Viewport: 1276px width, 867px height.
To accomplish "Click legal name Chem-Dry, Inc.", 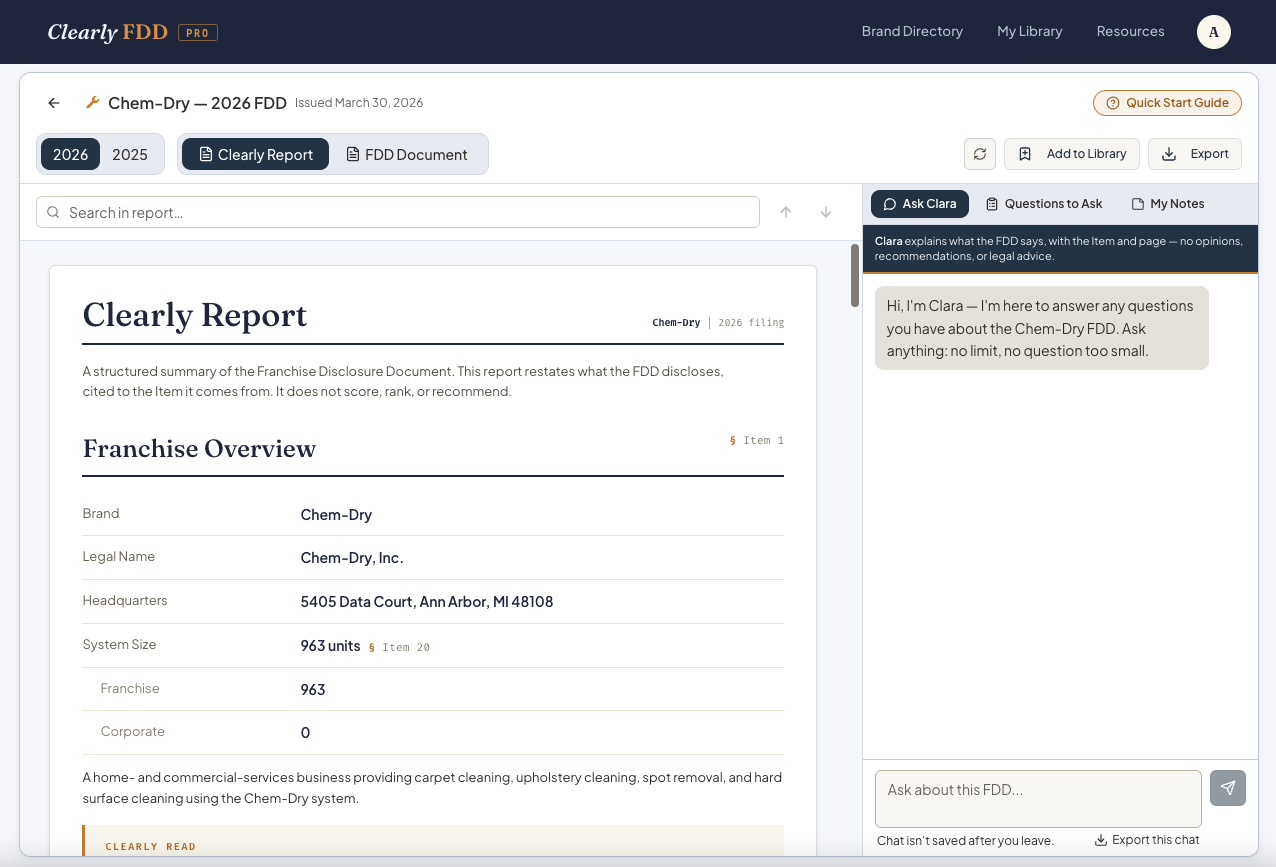I will (x=352, y=558).
